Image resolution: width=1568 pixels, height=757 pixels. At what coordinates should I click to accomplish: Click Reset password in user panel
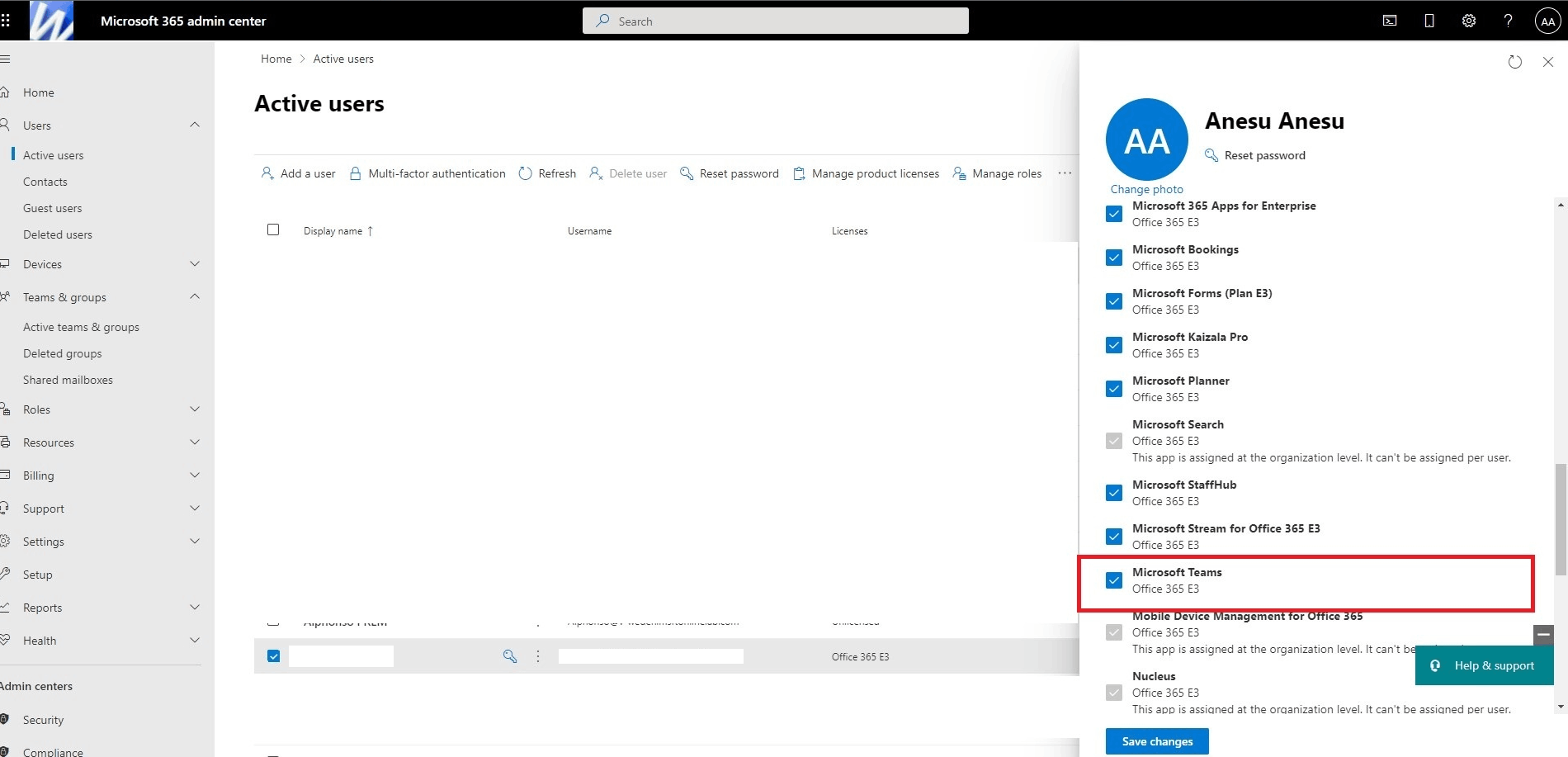click(1255, 155)
